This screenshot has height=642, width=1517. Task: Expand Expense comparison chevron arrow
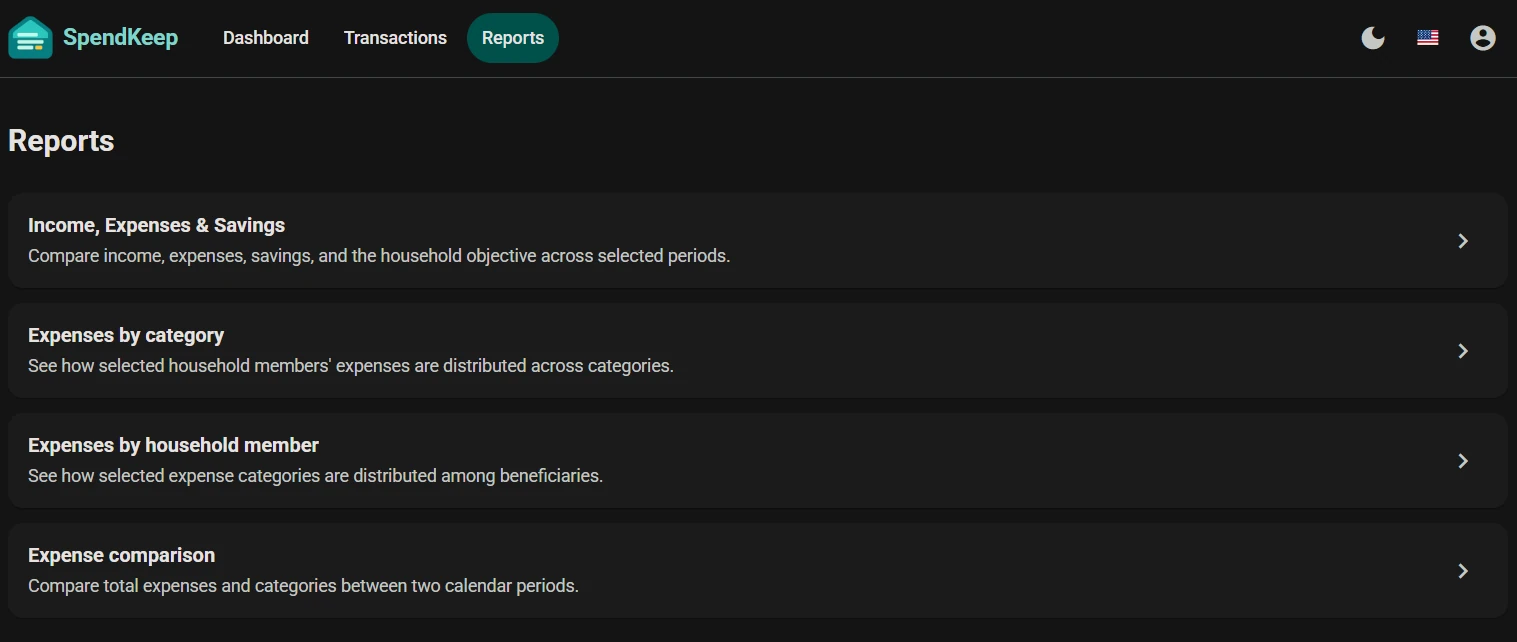tap(1463, 571)
